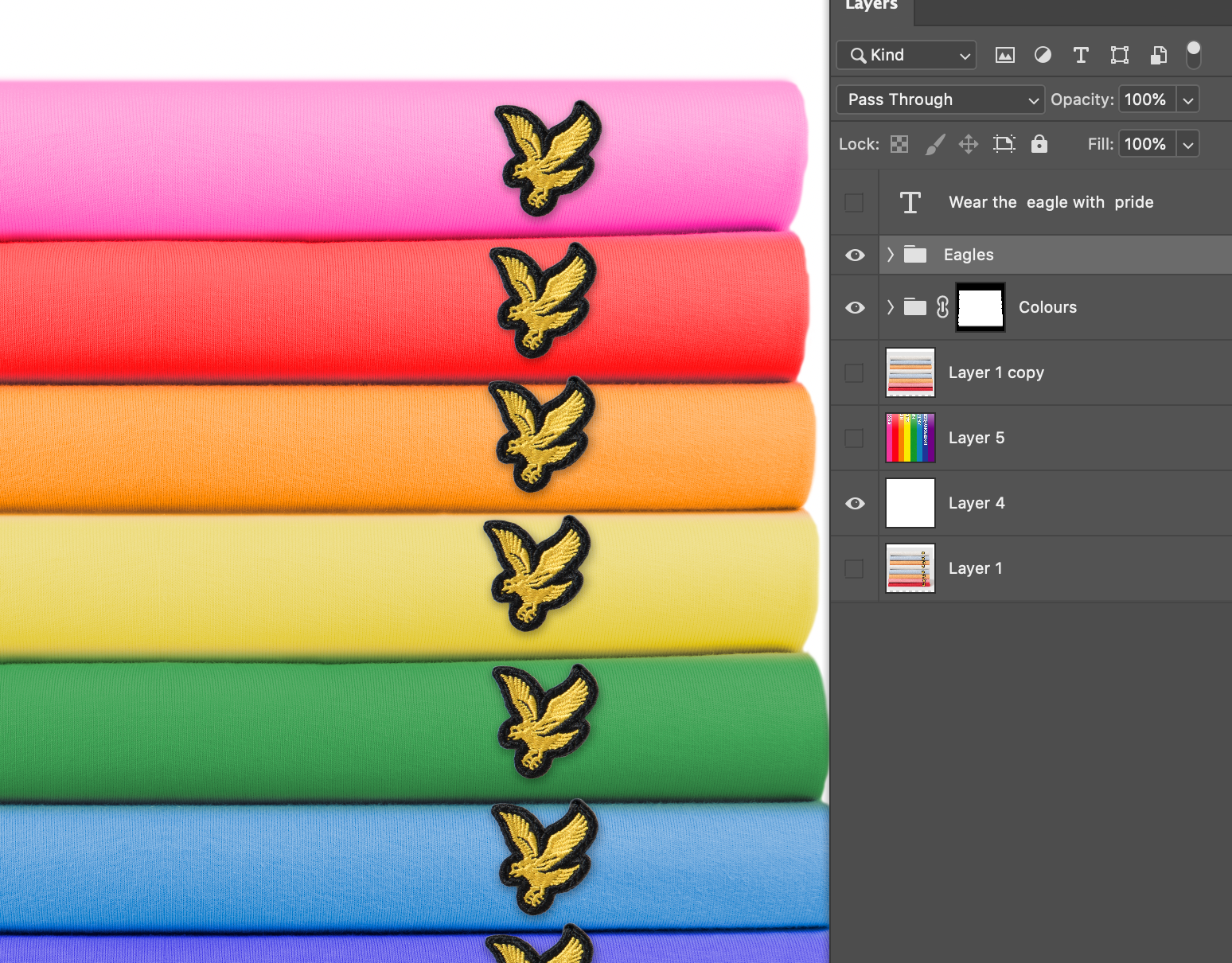Viewport: 1232px width, 963px height.
Task: Click the eagle badge on yellow shirt
Action: 539,574
